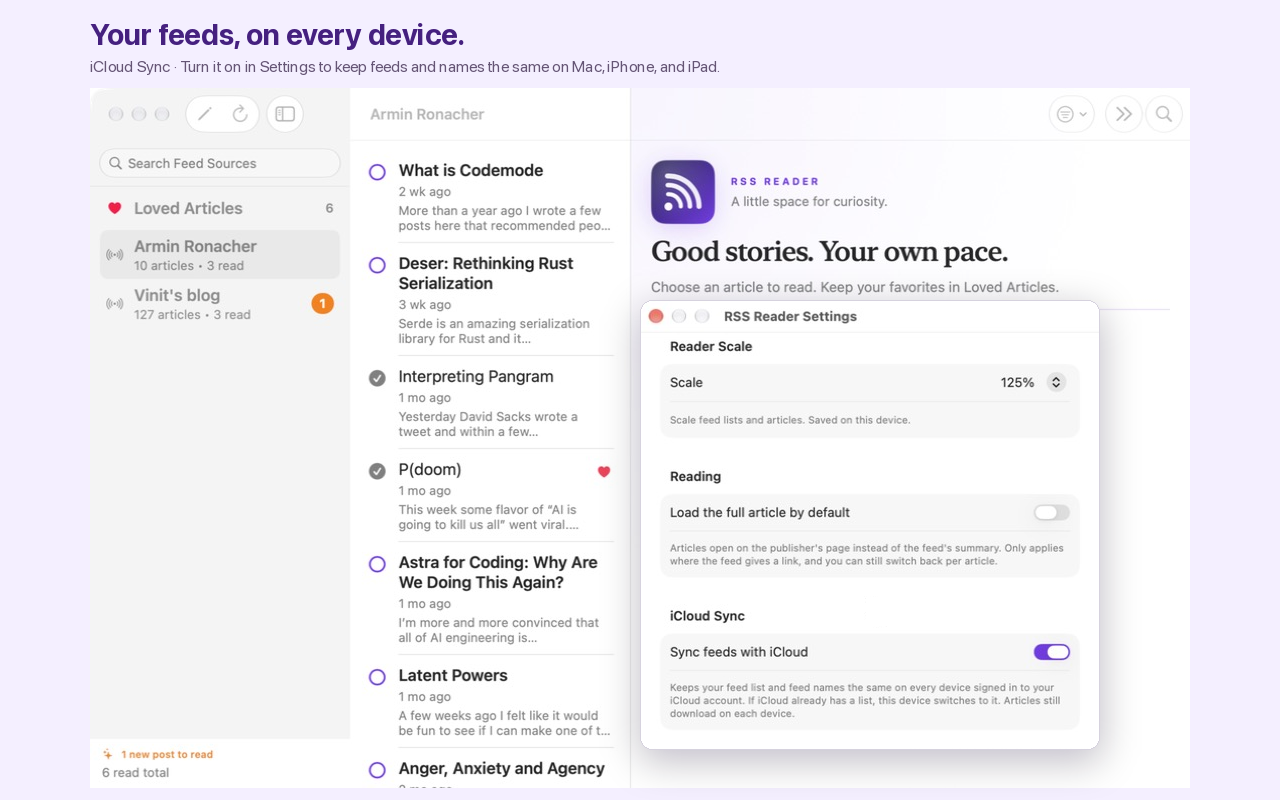
Task: Toggle the read checkmark on P(doom)
Action: click(377, 471)
